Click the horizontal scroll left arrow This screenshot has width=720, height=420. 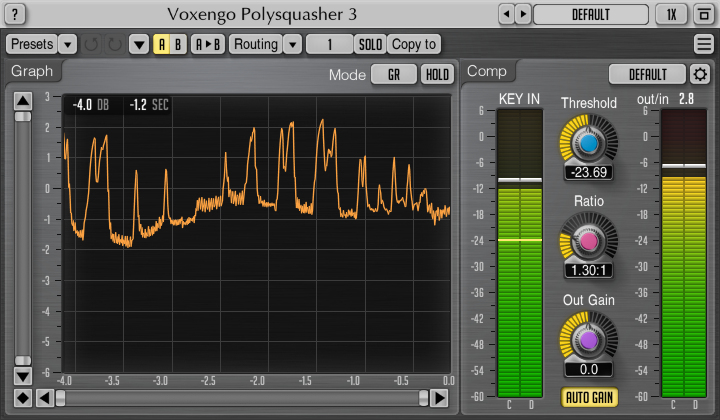point(45,398)
